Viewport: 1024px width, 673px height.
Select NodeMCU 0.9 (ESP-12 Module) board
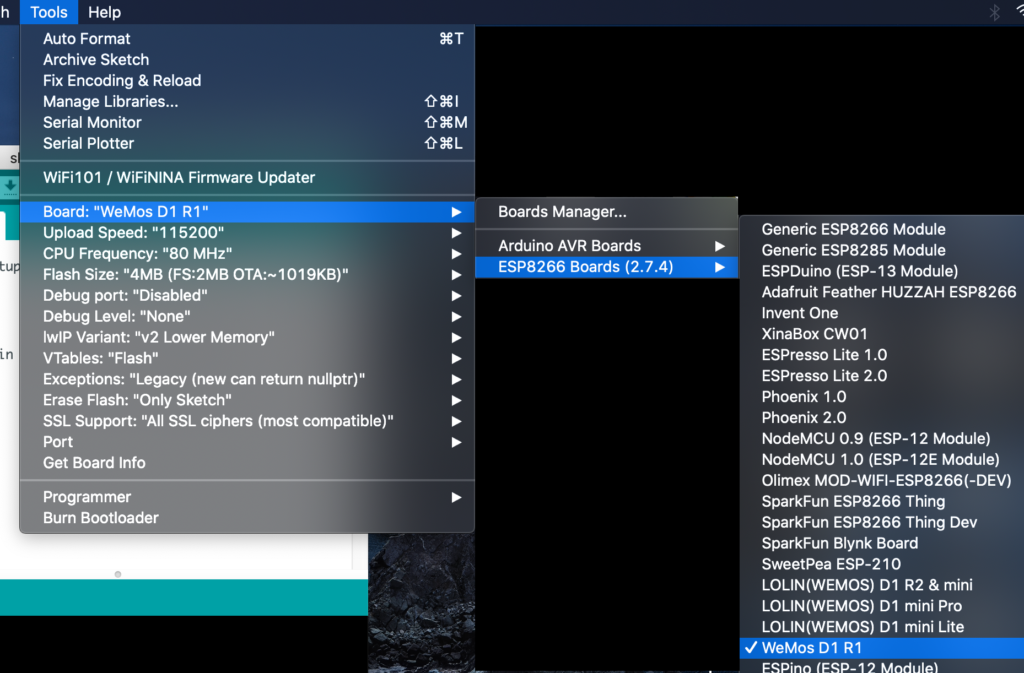[x=882, y=438]
